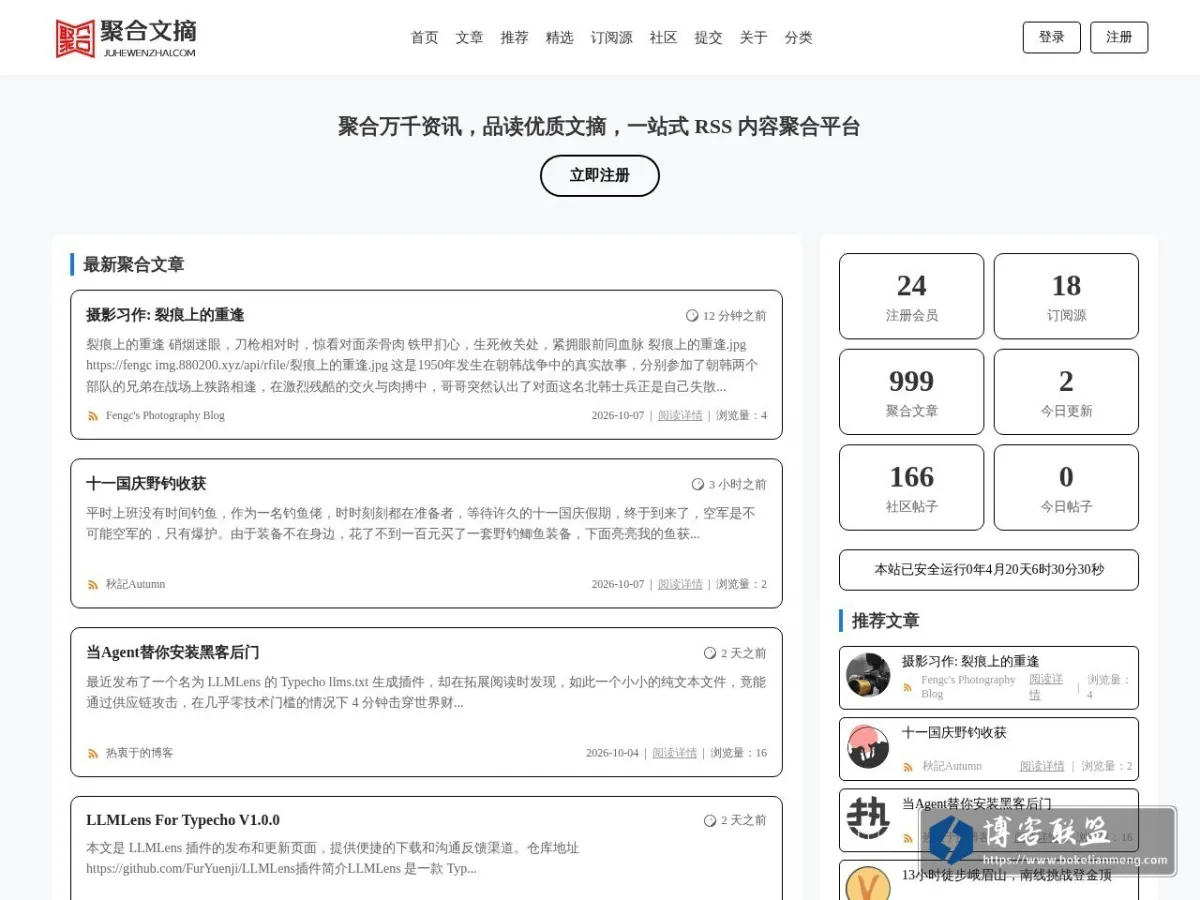1200x900 pixels.
Task: Open article 十一国庆野钓收获 title in list
Action: [x=146, y=484]
